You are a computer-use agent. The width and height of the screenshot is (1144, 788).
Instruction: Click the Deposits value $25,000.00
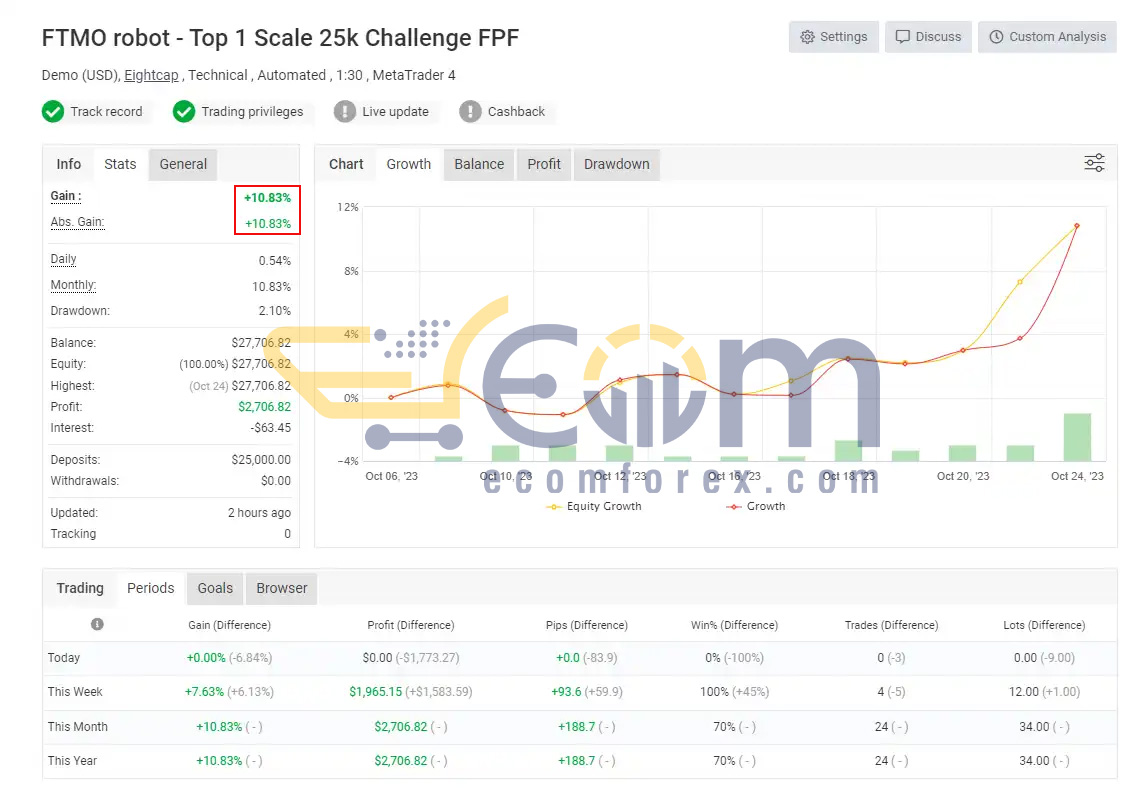click(261, 460)
